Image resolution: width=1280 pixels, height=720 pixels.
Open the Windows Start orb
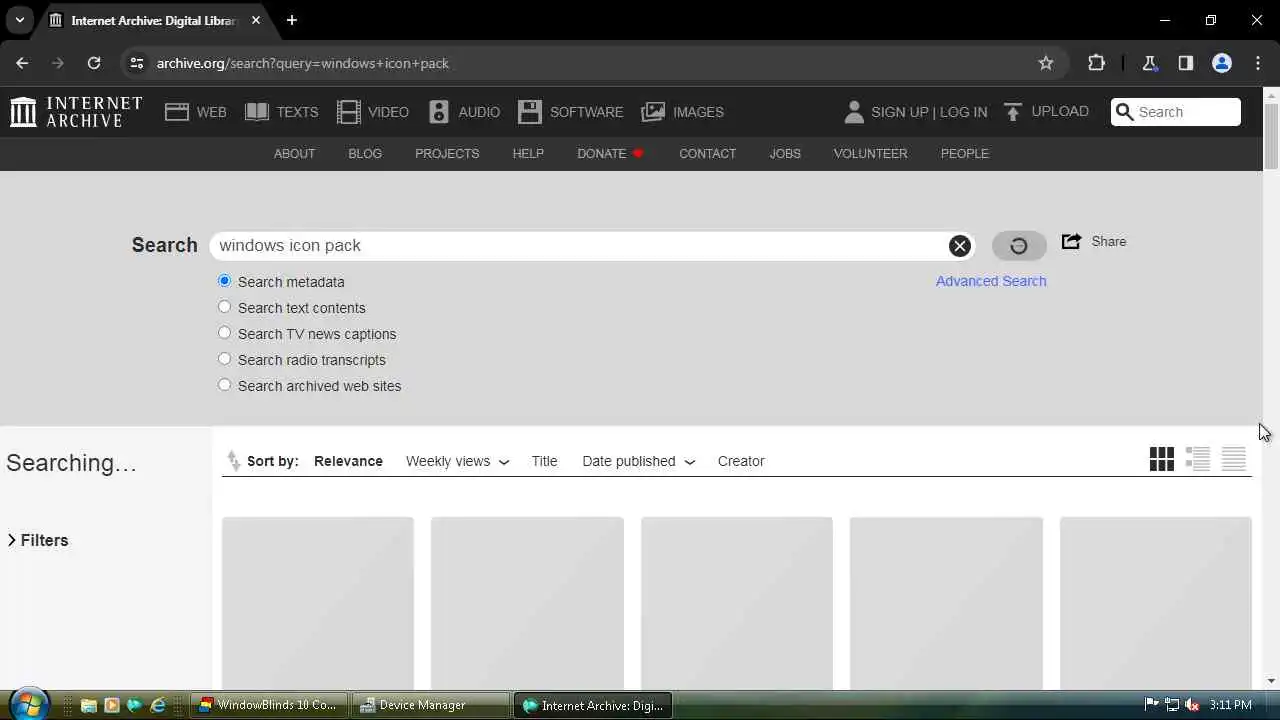(28, 704)
